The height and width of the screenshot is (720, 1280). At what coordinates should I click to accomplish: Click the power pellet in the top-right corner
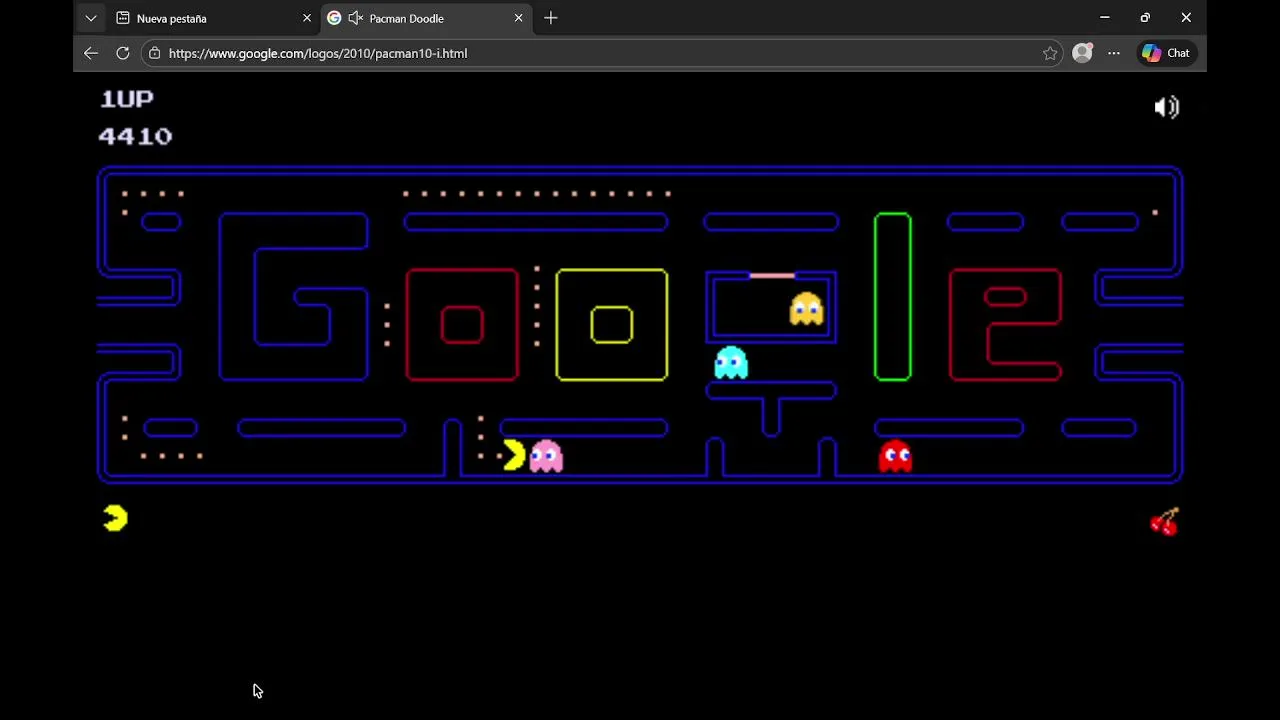(1155, 212)
